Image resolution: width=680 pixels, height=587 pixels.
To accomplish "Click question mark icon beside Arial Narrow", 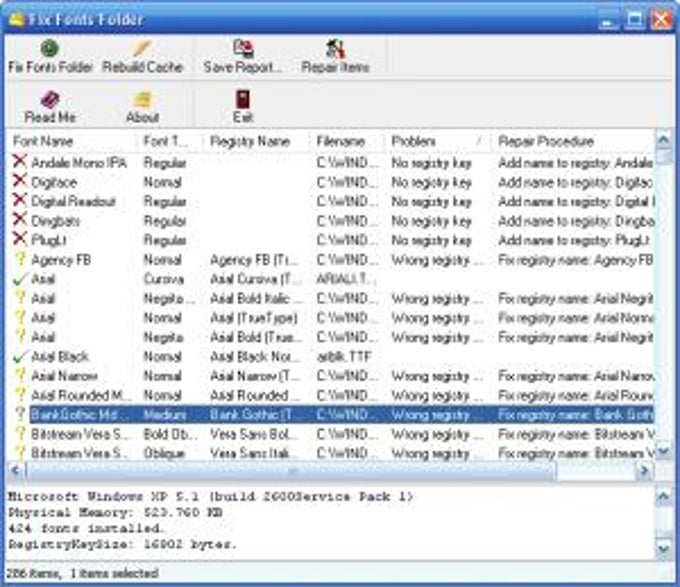I will 20,375.
